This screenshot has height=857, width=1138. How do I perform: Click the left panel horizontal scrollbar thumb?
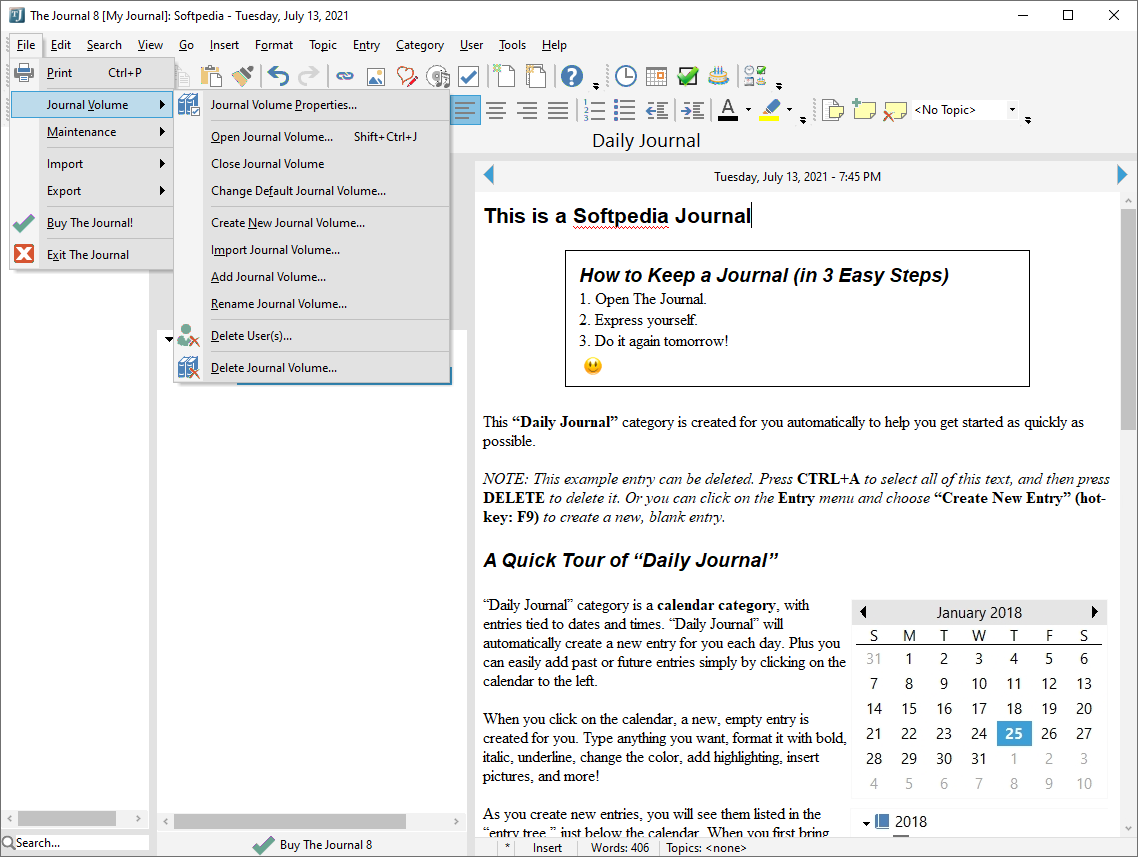67,819
